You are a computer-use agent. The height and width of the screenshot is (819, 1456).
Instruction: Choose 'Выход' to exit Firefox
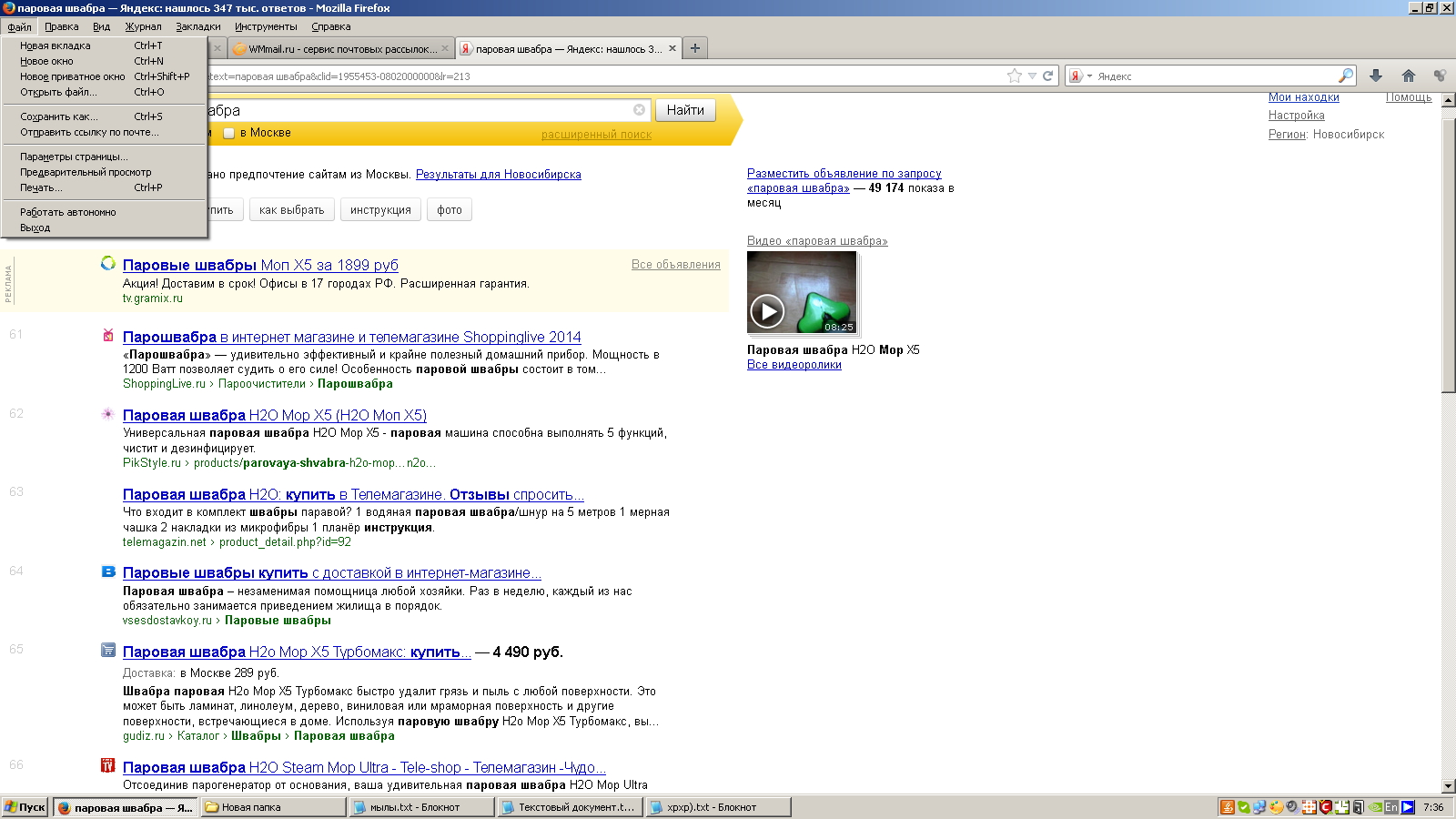pos(104,227)
